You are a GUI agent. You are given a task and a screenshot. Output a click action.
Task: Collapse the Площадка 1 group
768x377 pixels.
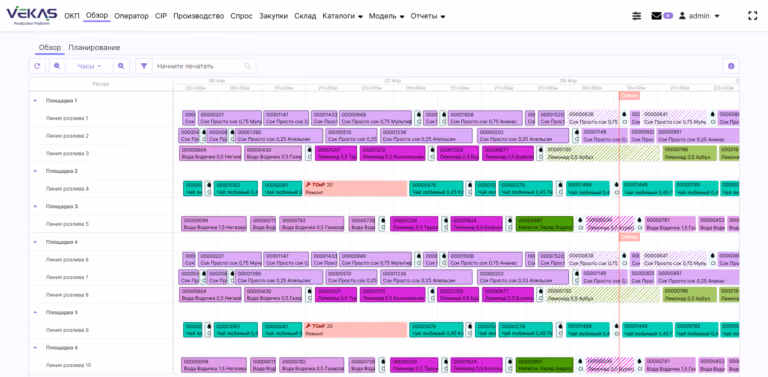[35, 100]
